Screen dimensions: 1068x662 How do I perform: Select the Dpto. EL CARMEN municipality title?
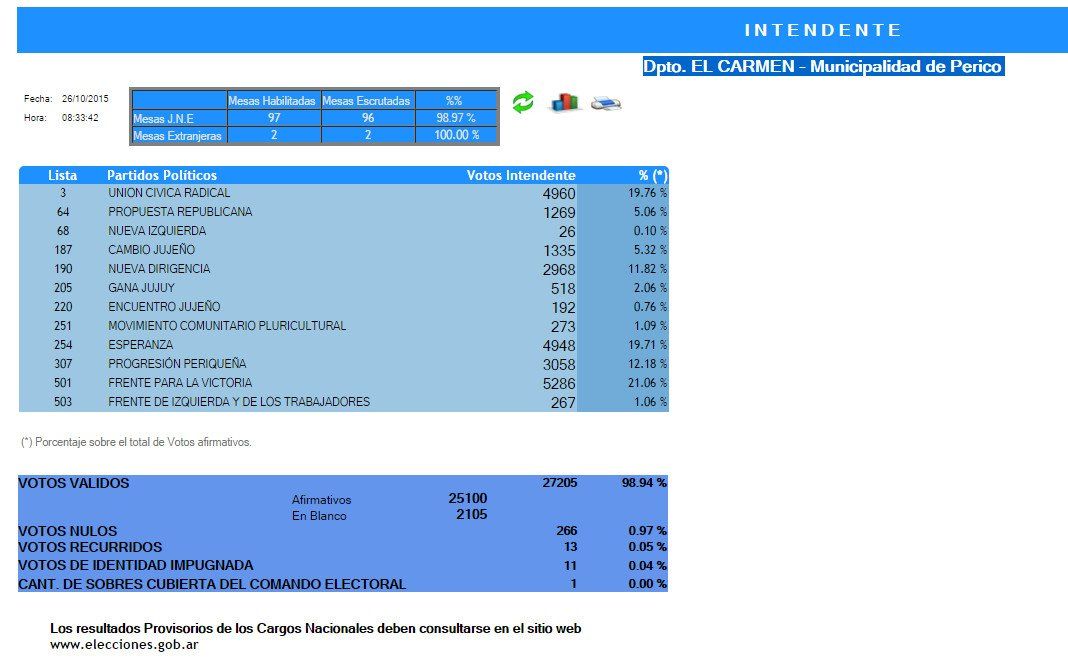point(822,67)
